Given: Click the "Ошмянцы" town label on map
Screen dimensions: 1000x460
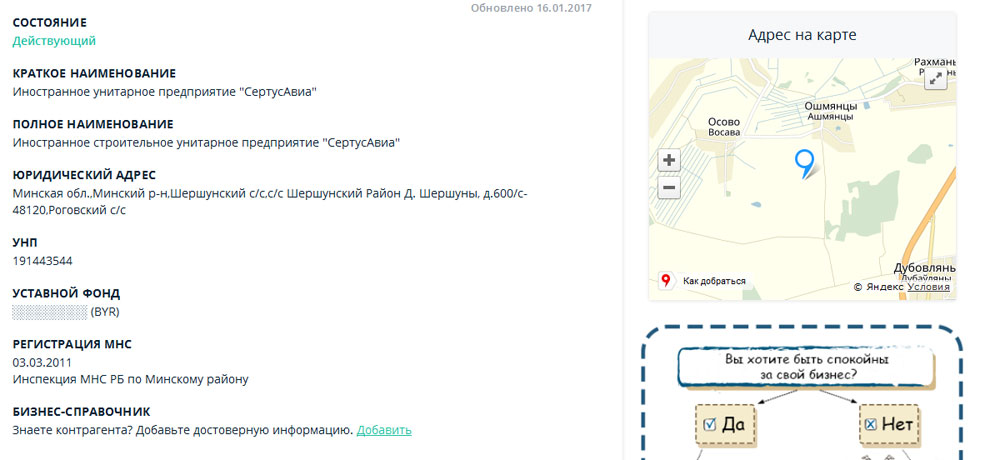Looking at the screenshot, I should point(829,104).
